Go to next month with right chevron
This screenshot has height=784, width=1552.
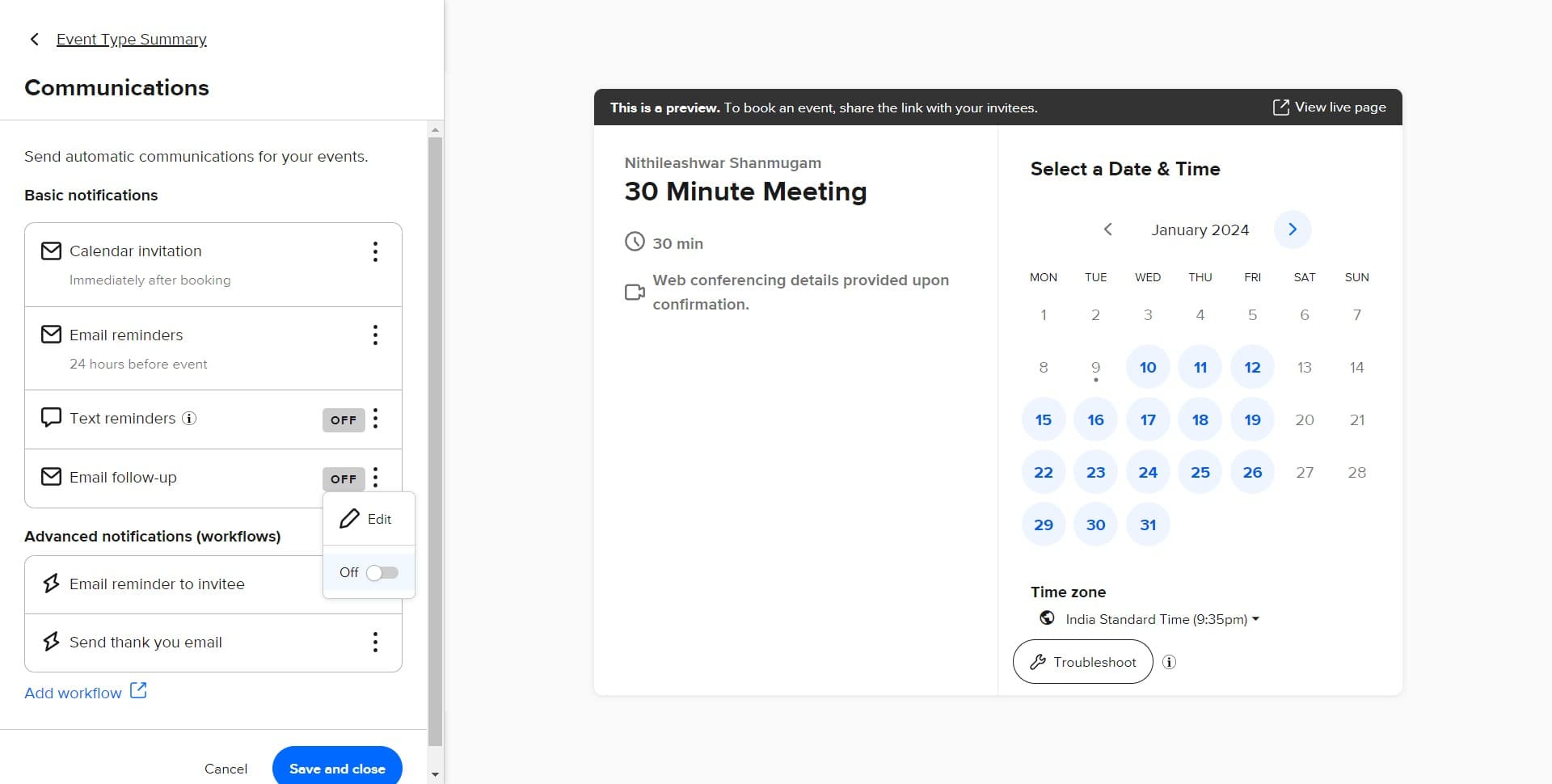(1293, 230)
